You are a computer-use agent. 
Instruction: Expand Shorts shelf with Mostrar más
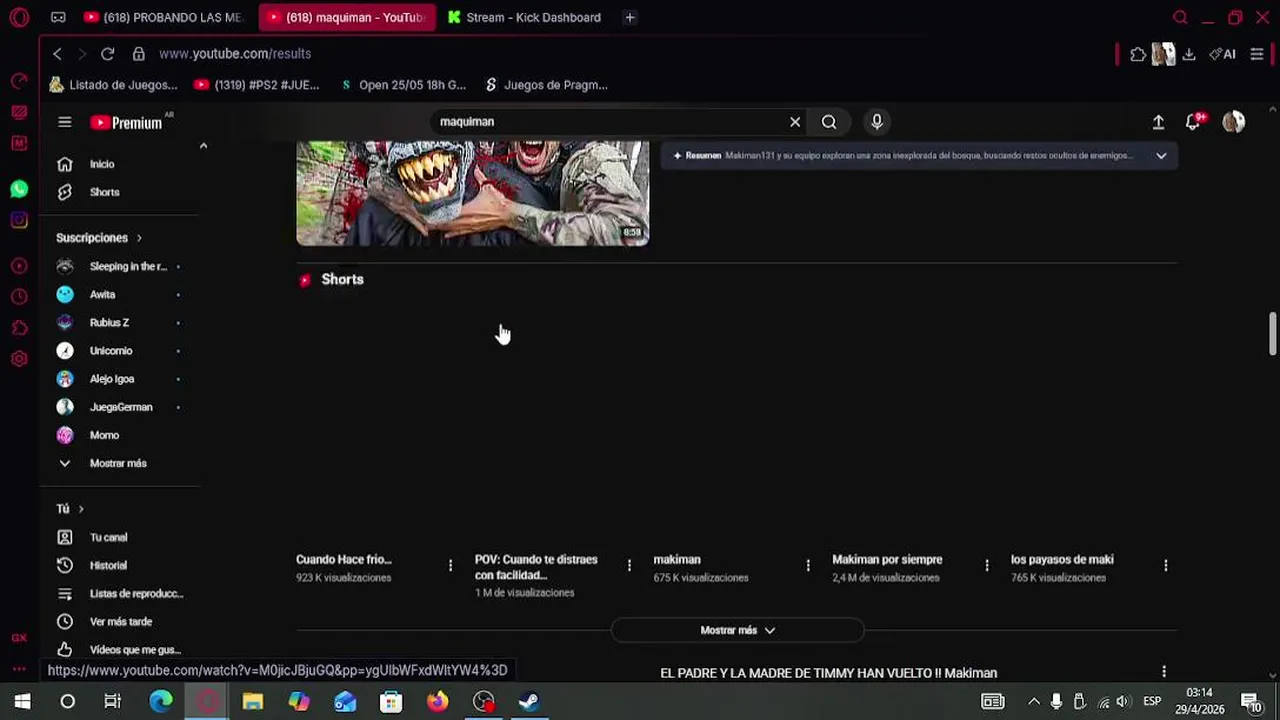coord(737,630)
